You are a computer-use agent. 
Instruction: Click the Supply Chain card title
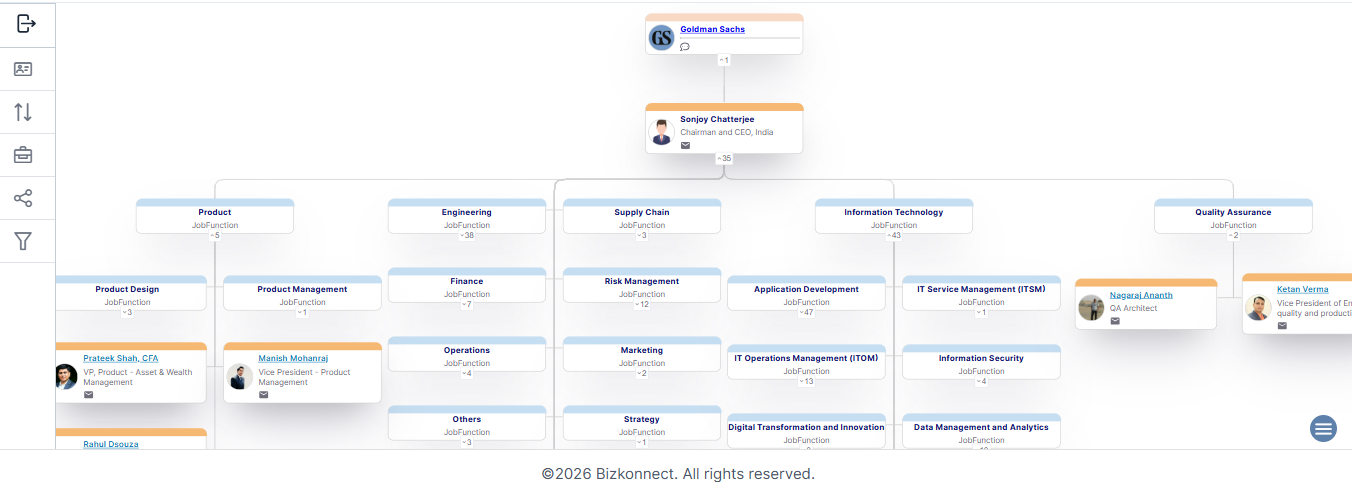click(642, 212)
